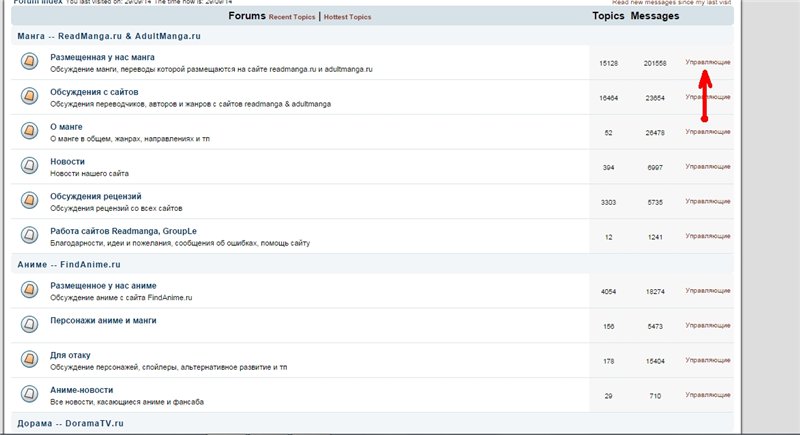Open the О манге forum
Screen dimensions: 800x435
[x=66, y=126]
